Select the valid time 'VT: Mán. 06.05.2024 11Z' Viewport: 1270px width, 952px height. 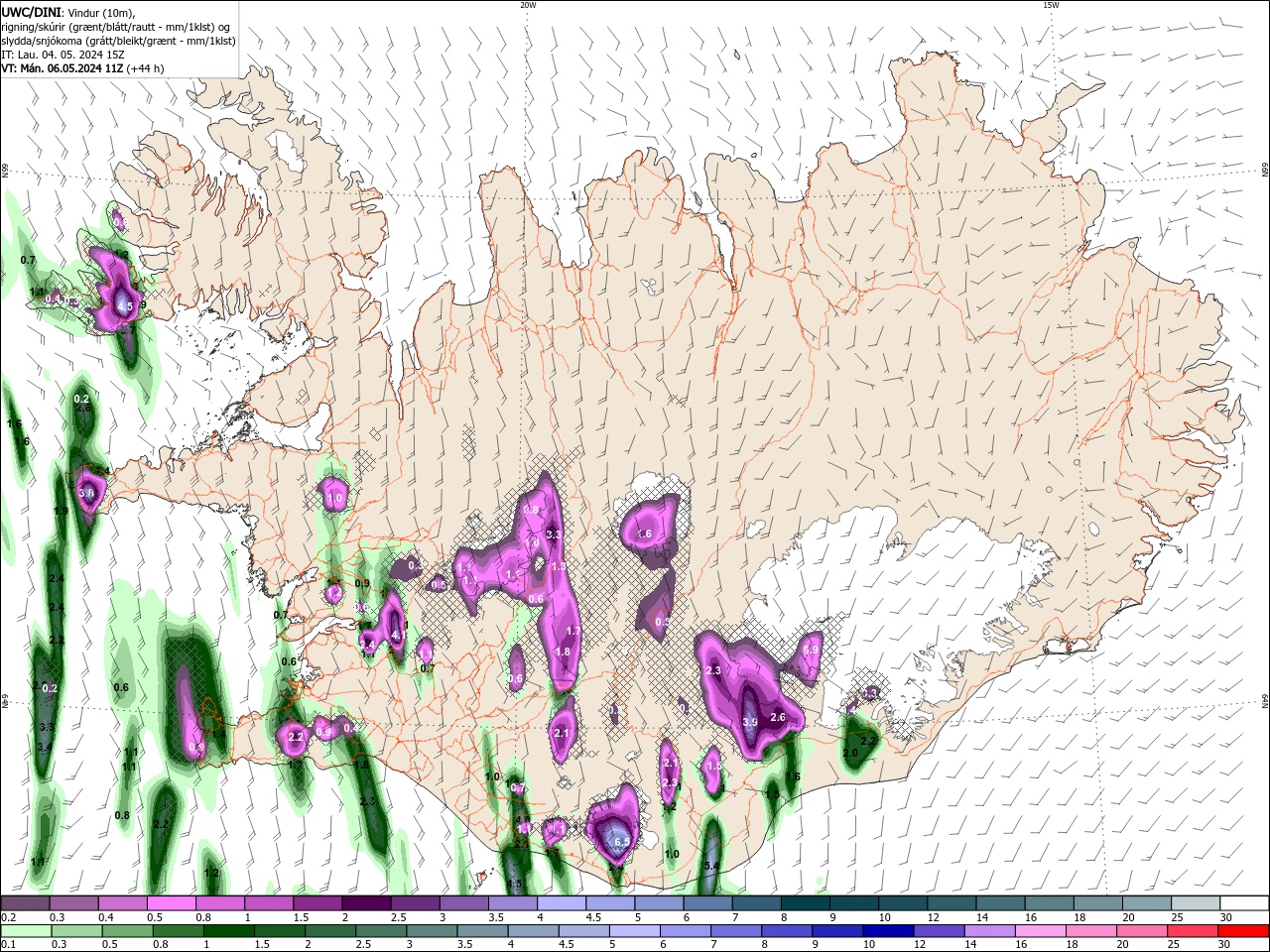coord(63,68)
